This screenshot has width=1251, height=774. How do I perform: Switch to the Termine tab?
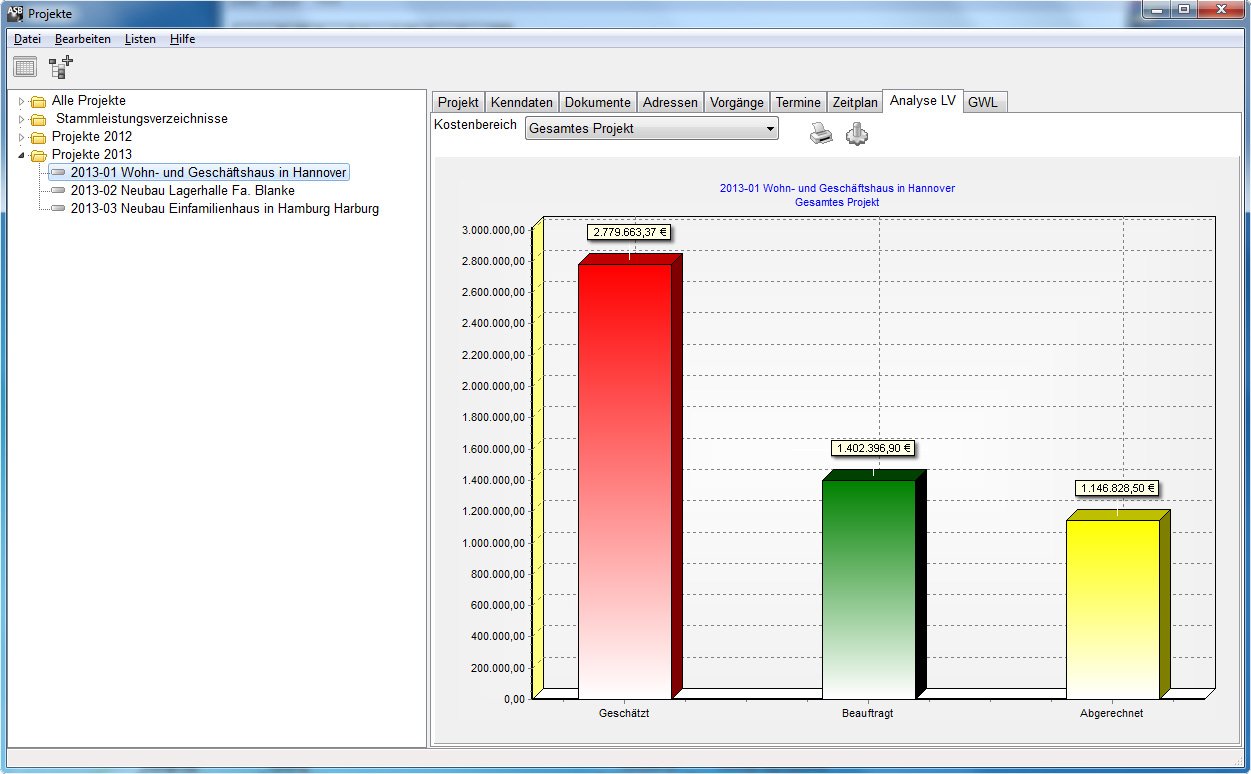pos(798,102)
